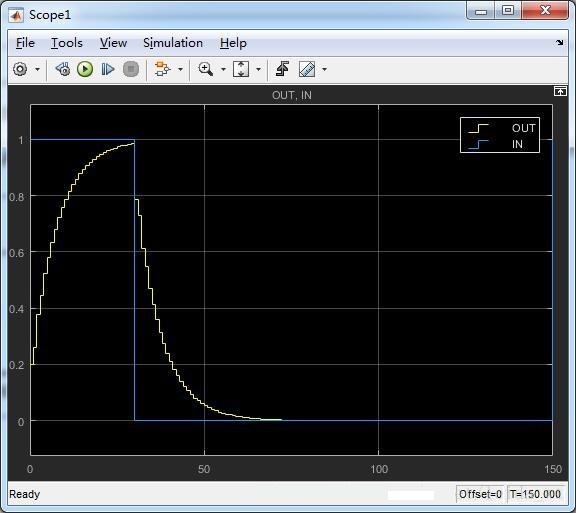Toggle the Cursor Measurements ruler icon
The image size is (576, 513).
tap(307, 69)
